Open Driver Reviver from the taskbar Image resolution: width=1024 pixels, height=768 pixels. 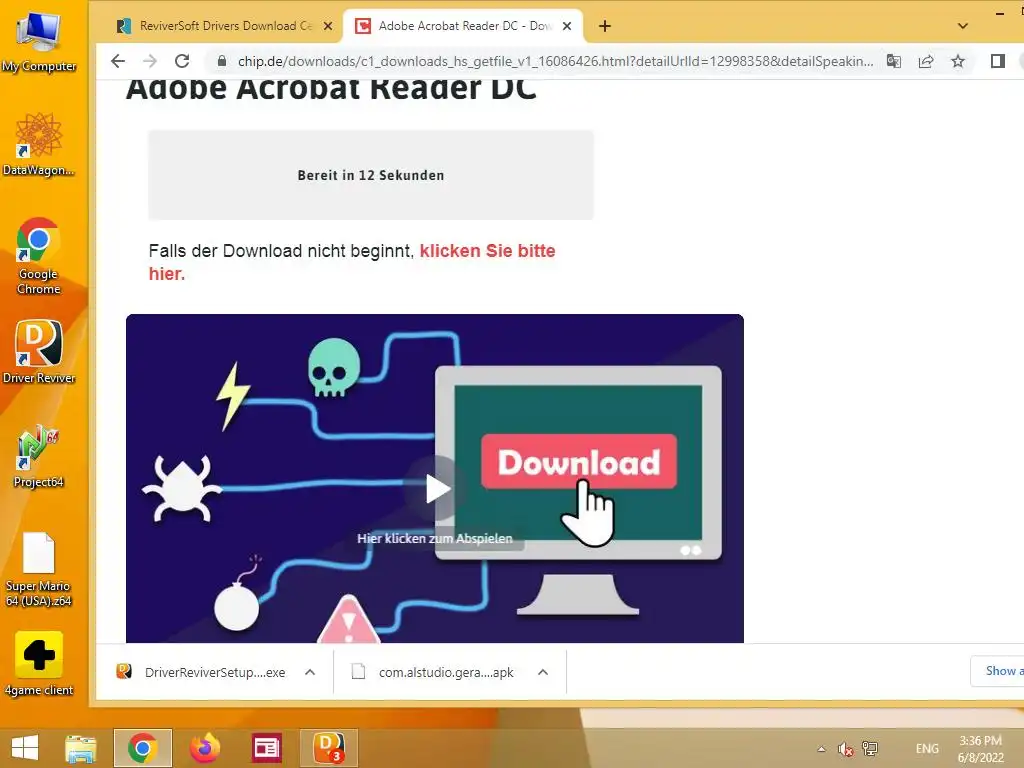click(329, 748)
